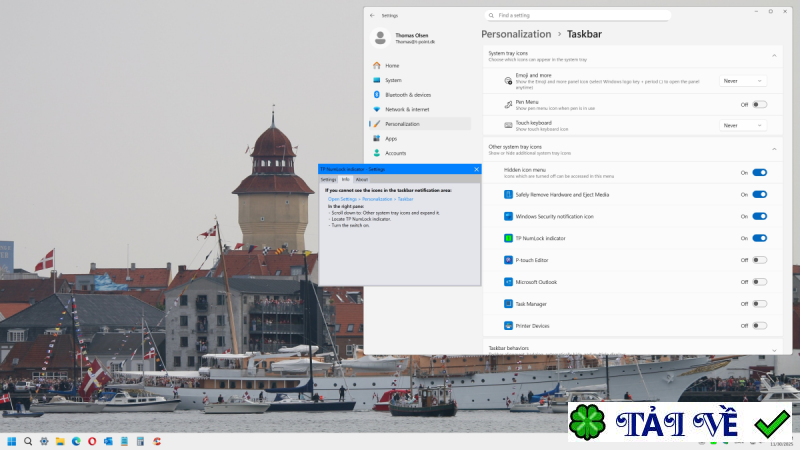This screenshot has height=450, width=800.
Task: Select the Info tab in TP NumLock
Action: click(345, 180)
